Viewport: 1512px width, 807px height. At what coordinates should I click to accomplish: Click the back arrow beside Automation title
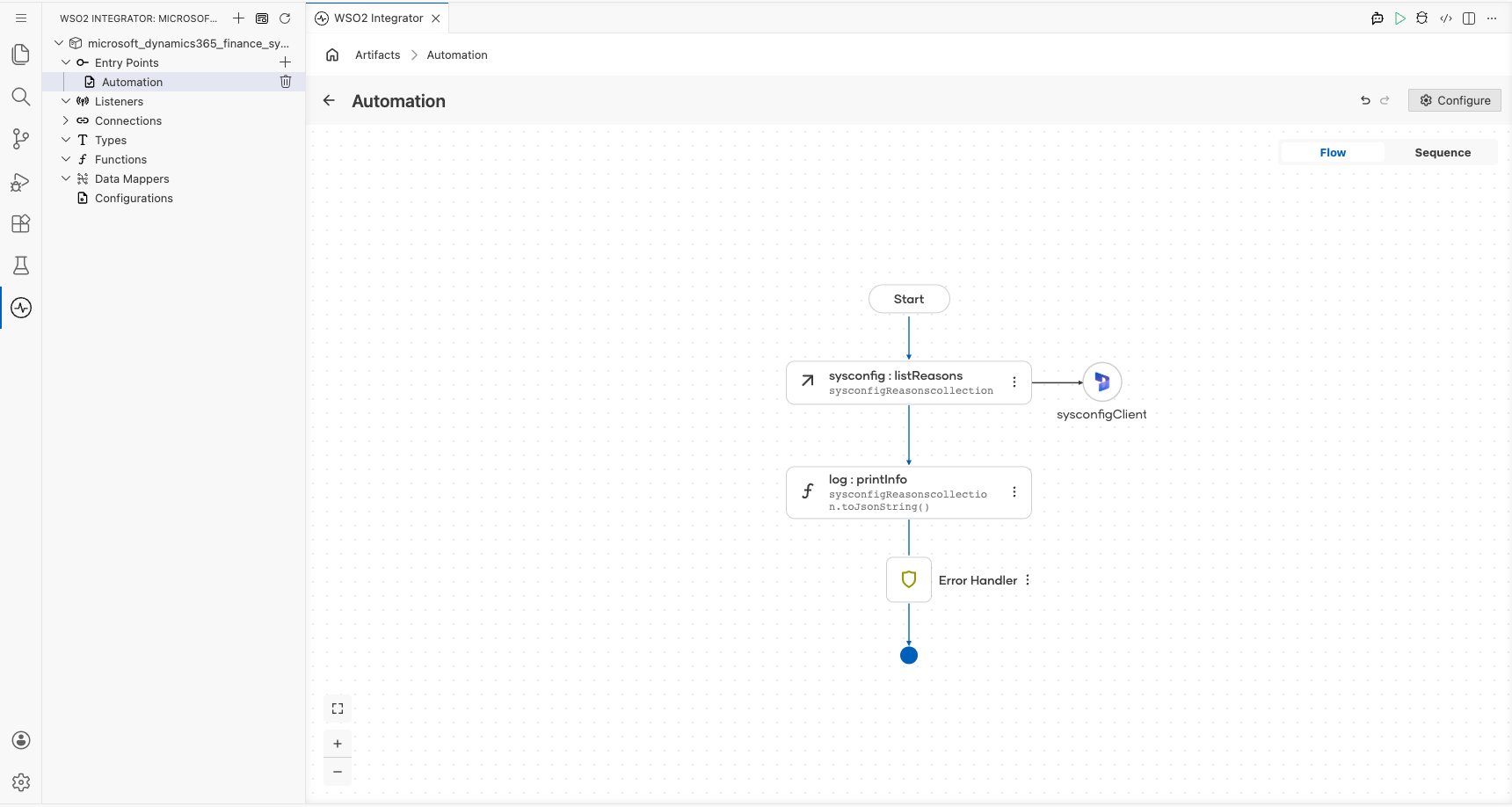(329, 100)
